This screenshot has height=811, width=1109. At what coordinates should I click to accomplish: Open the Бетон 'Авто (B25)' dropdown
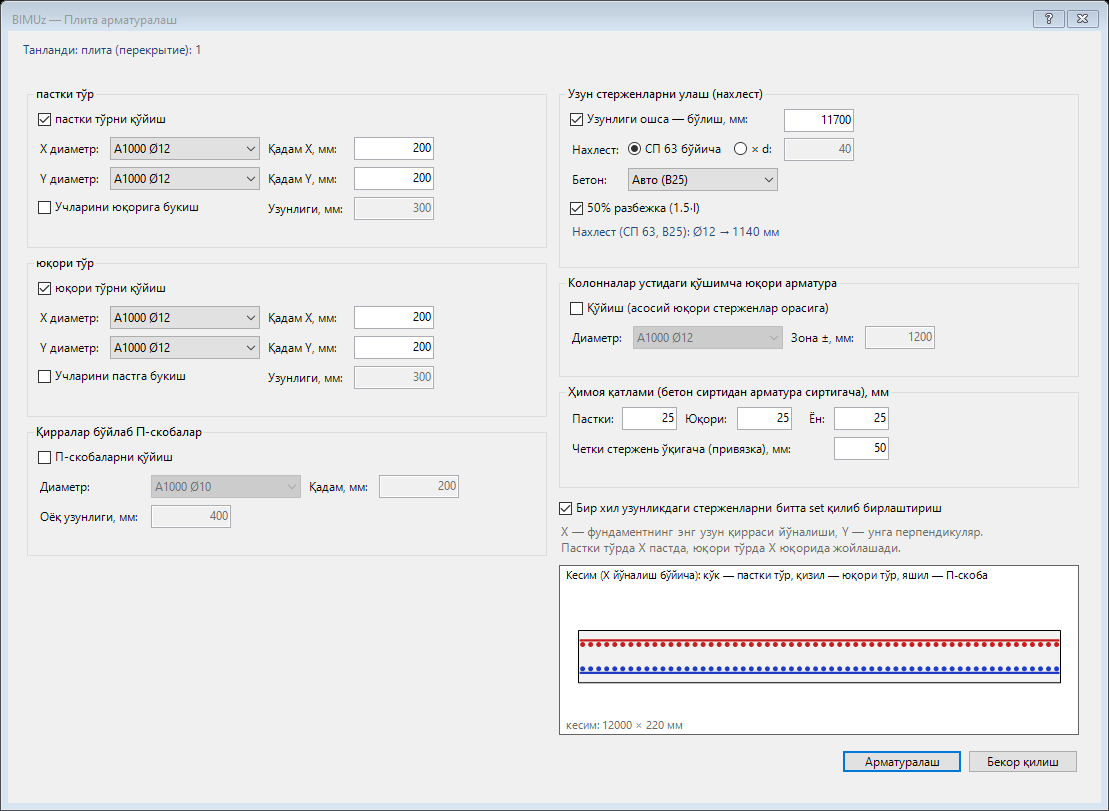pos(702,180)
